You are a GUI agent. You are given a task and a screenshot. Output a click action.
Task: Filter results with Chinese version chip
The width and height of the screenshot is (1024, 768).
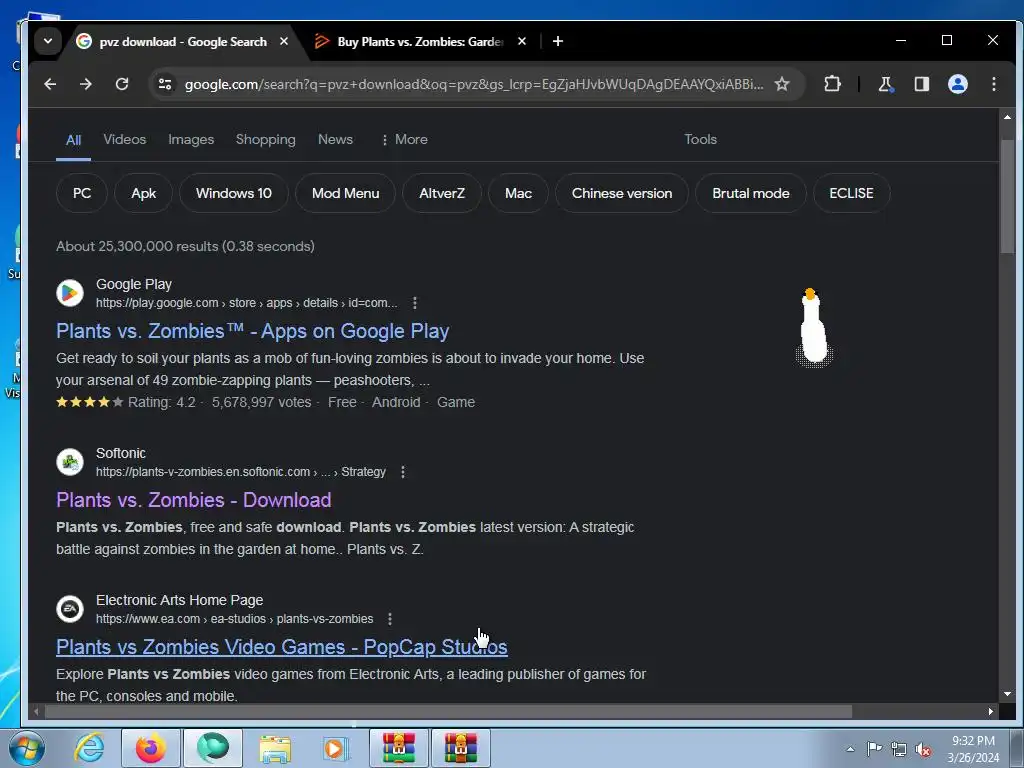(622, 193)
